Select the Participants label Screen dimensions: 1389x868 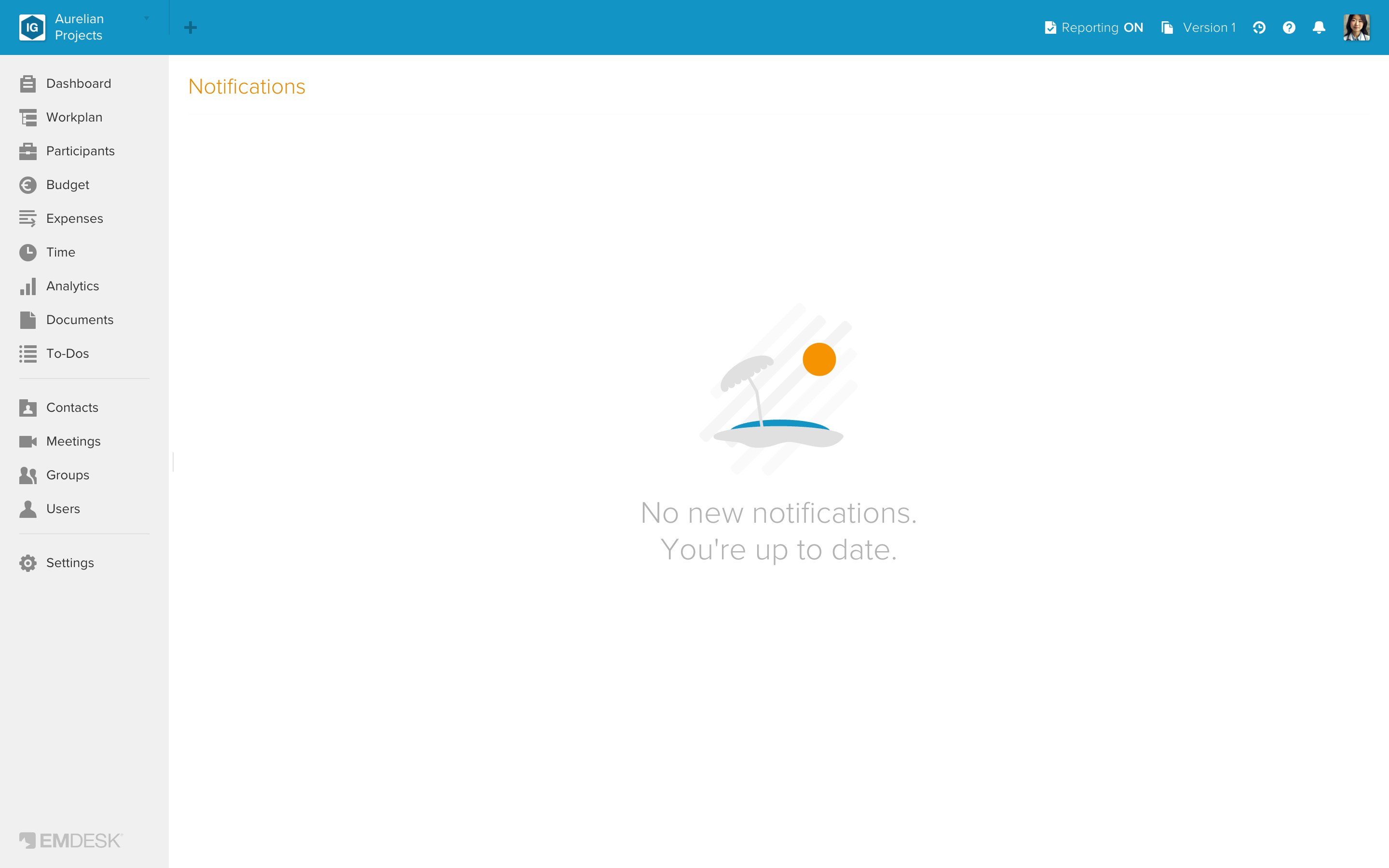(81, 151)
